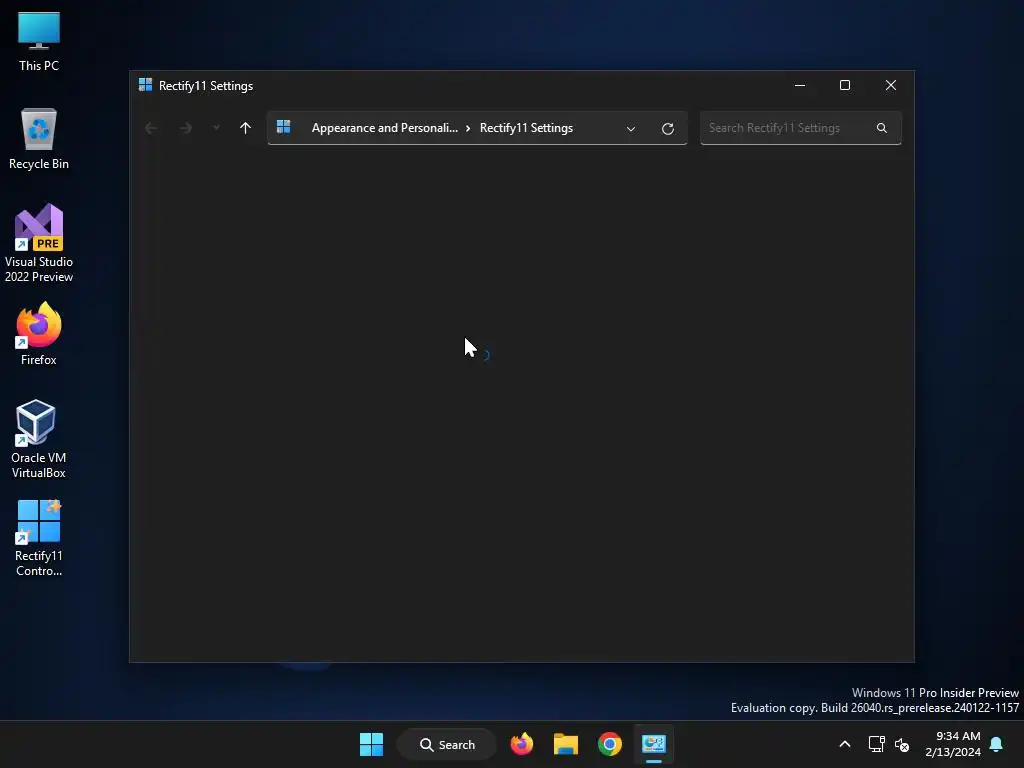
Task: Click the active Control Panel taskbar icon
Action: pos(654,744)
